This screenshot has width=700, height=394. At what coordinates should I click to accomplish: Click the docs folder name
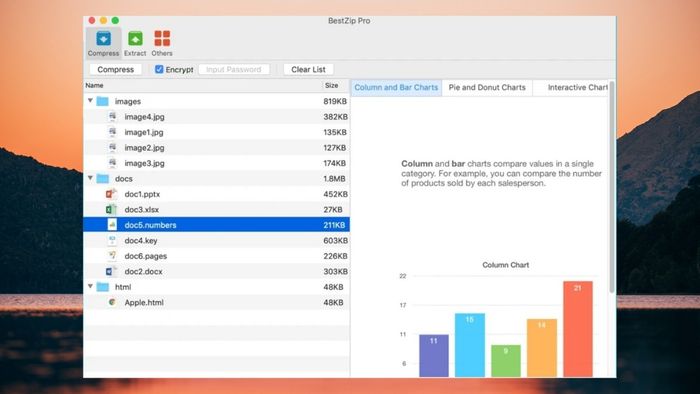124,178
